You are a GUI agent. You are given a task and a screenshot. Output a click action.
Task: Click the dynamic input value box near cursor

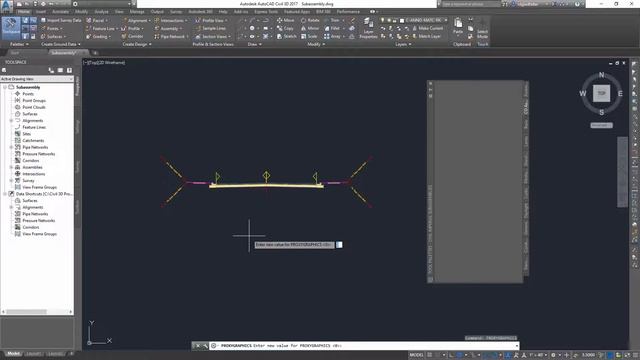[339, 244]
